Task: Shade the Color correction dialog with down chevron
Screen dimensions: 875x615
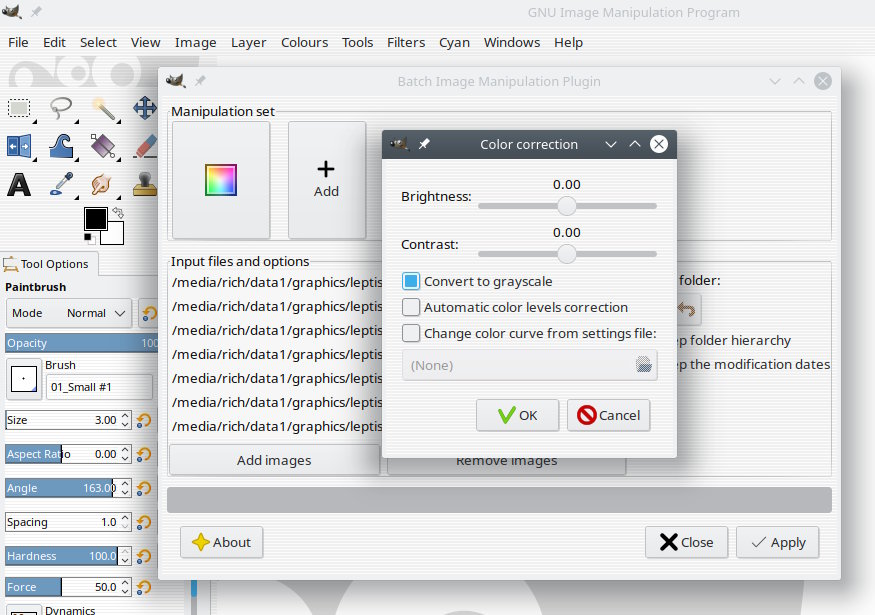Action: pos(611,144)
